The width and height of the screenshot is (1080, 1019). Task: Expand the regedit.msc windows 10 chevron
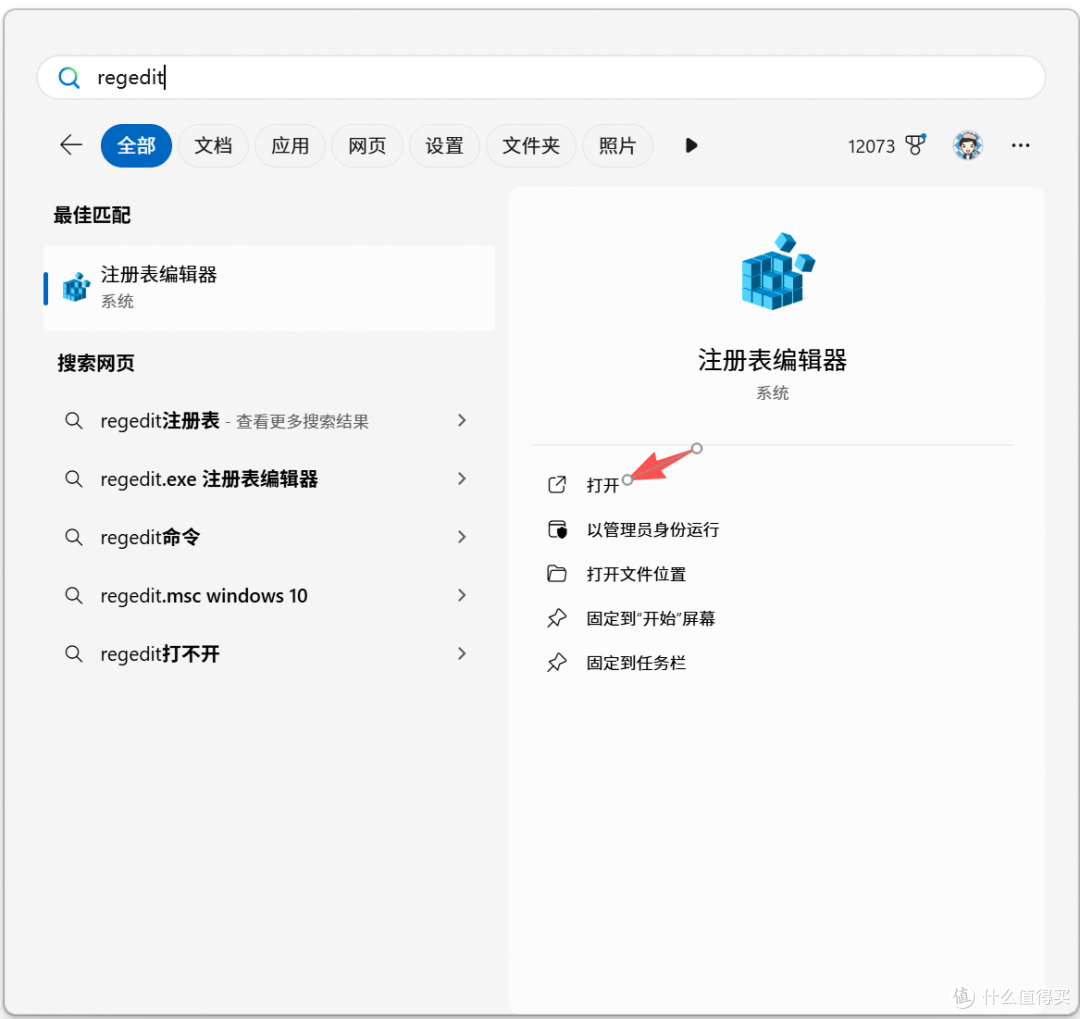point(462,595)
